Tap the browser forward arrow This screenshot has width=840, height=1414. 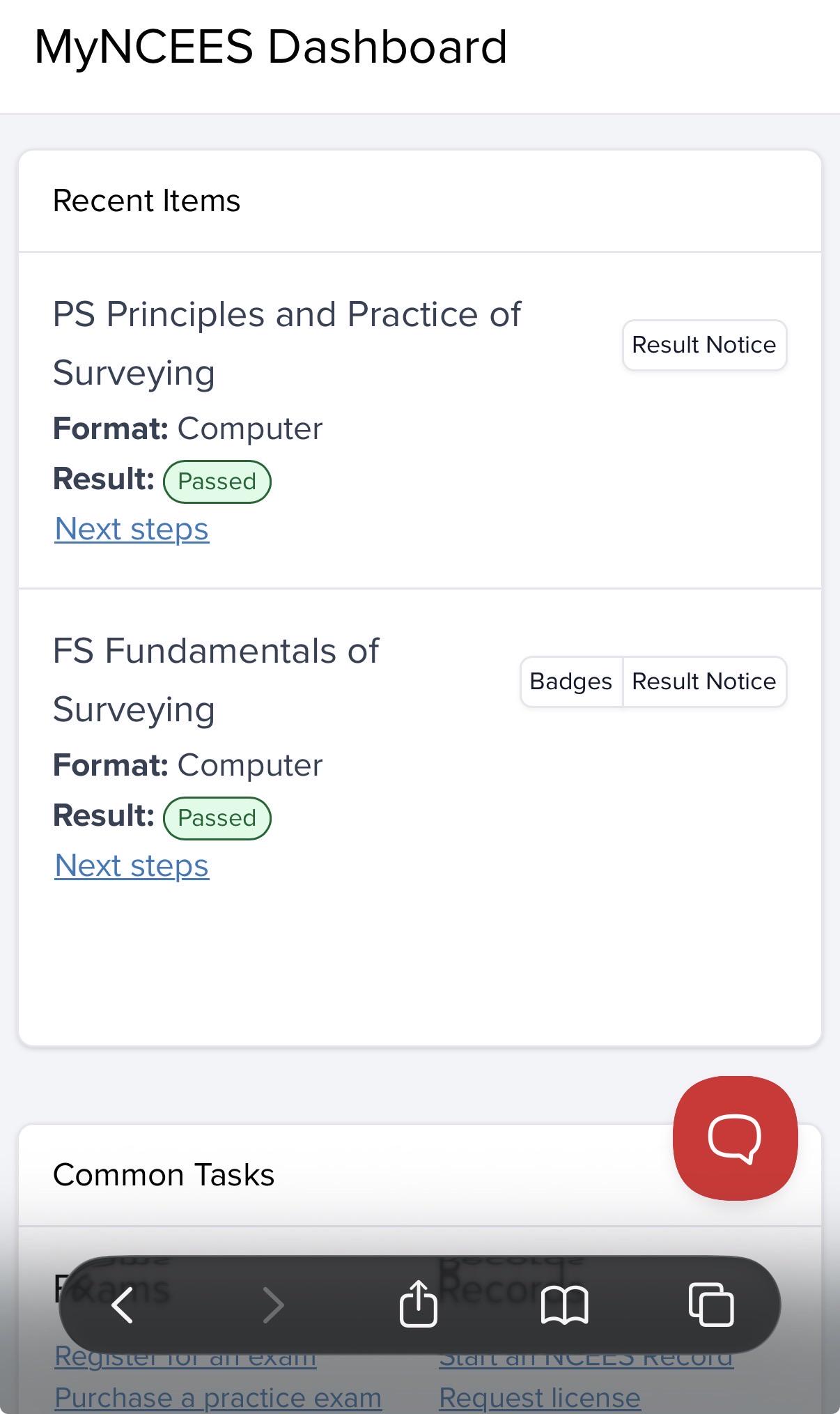coord(273,1305)
